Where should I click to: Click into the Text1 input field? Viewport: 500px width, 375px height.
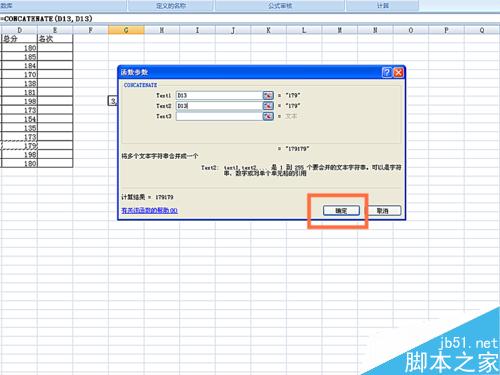pyautogui.click(x=219, y=95)
